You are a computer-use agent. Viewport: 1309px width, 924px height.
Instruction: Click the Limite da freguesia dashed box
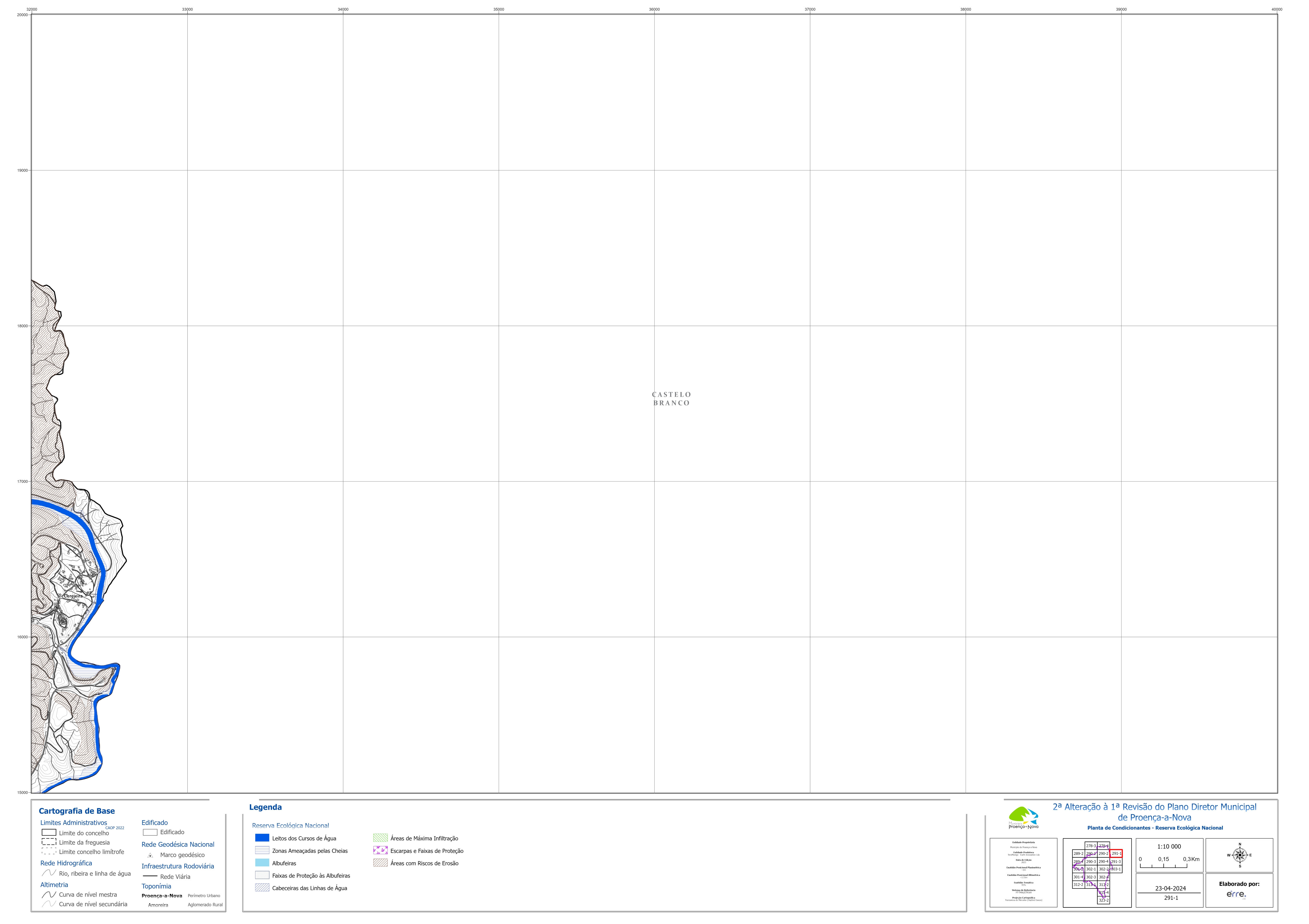49,842
